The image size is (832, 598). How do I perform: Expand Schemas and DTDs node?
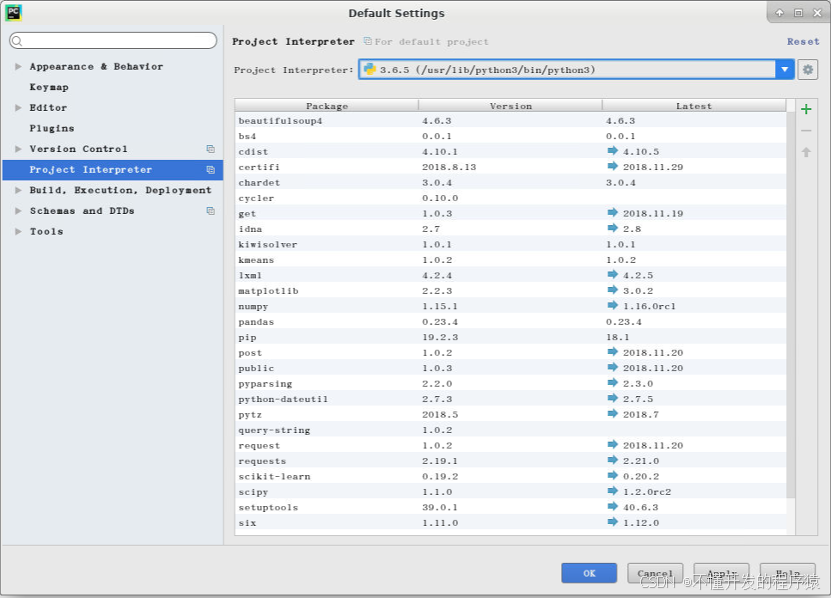click(x=18, y=211)
